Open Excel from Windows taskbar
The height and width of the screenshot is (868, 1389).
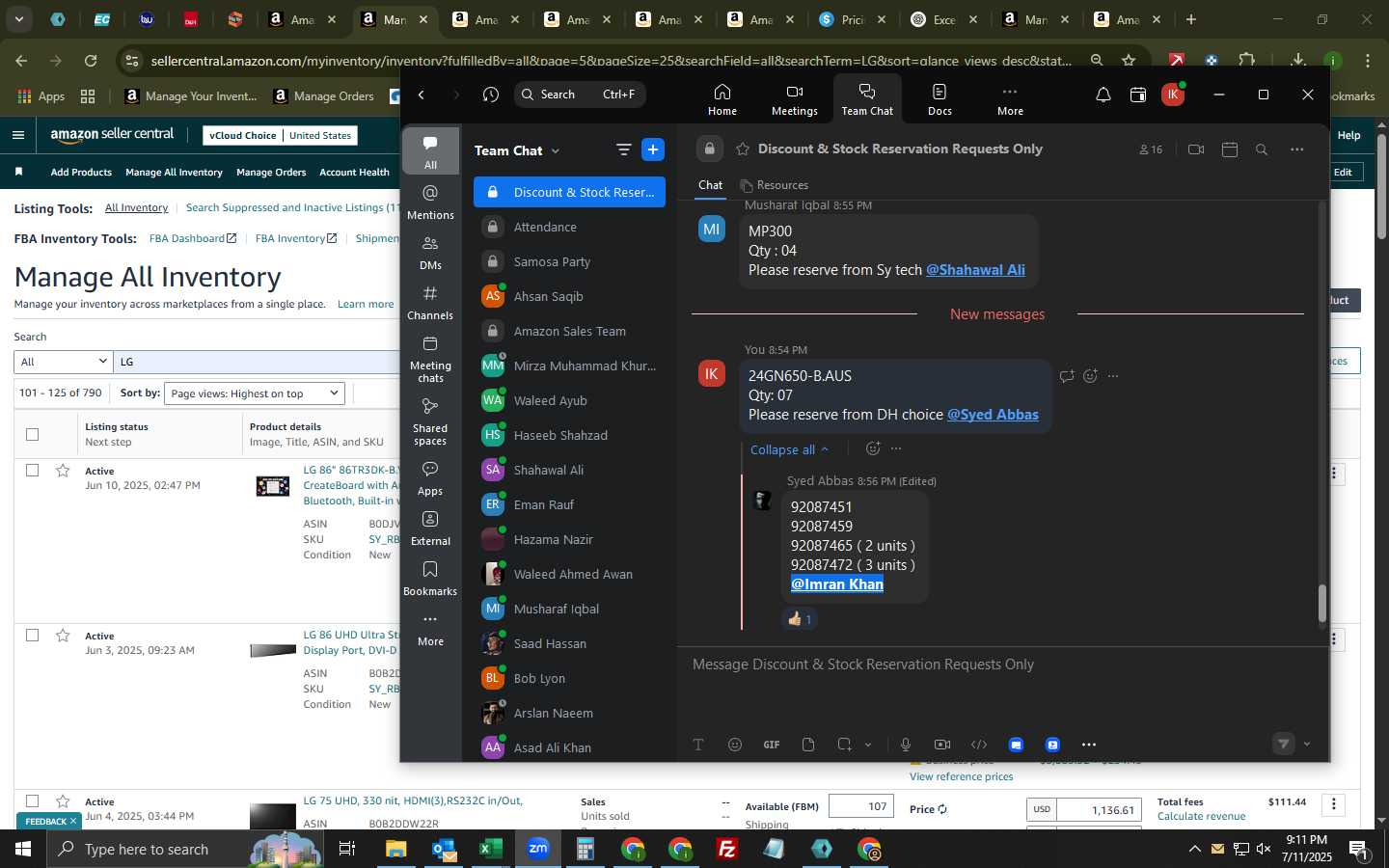tap(490, 849)
